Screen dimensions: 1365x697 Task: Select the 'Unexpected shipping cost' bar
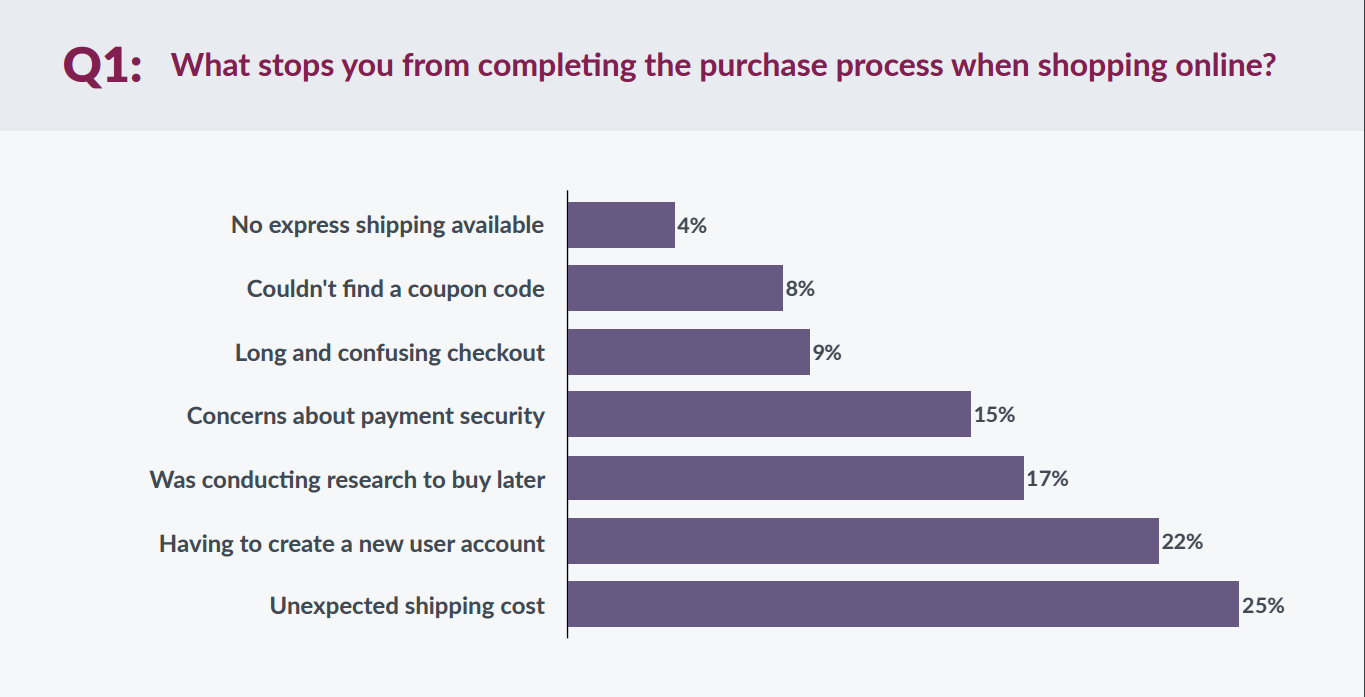(903, 604)
